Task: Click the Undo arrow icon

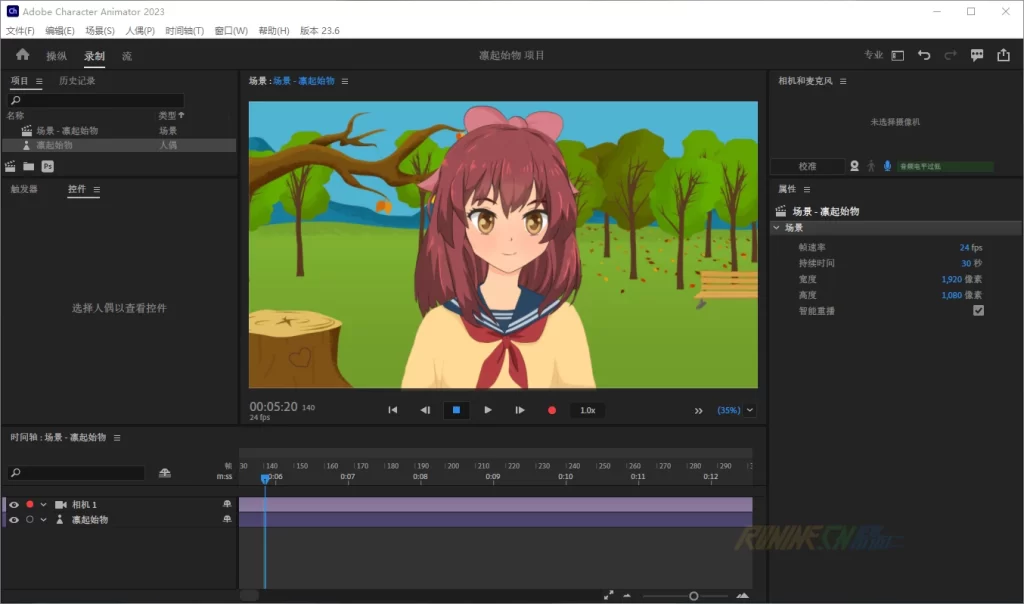Action: (x=924, y=55)
